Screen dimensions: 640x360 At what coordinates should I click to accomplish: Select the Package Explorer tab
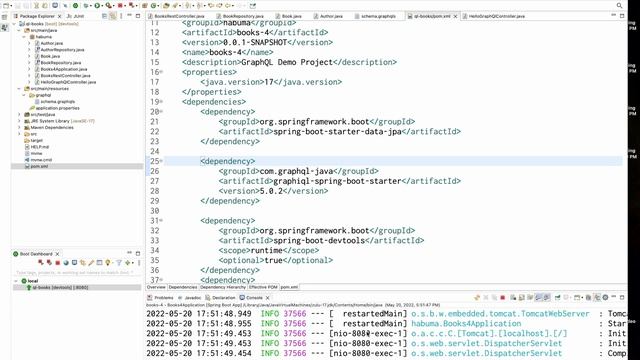pyautogui.click(x=37, y=16)
